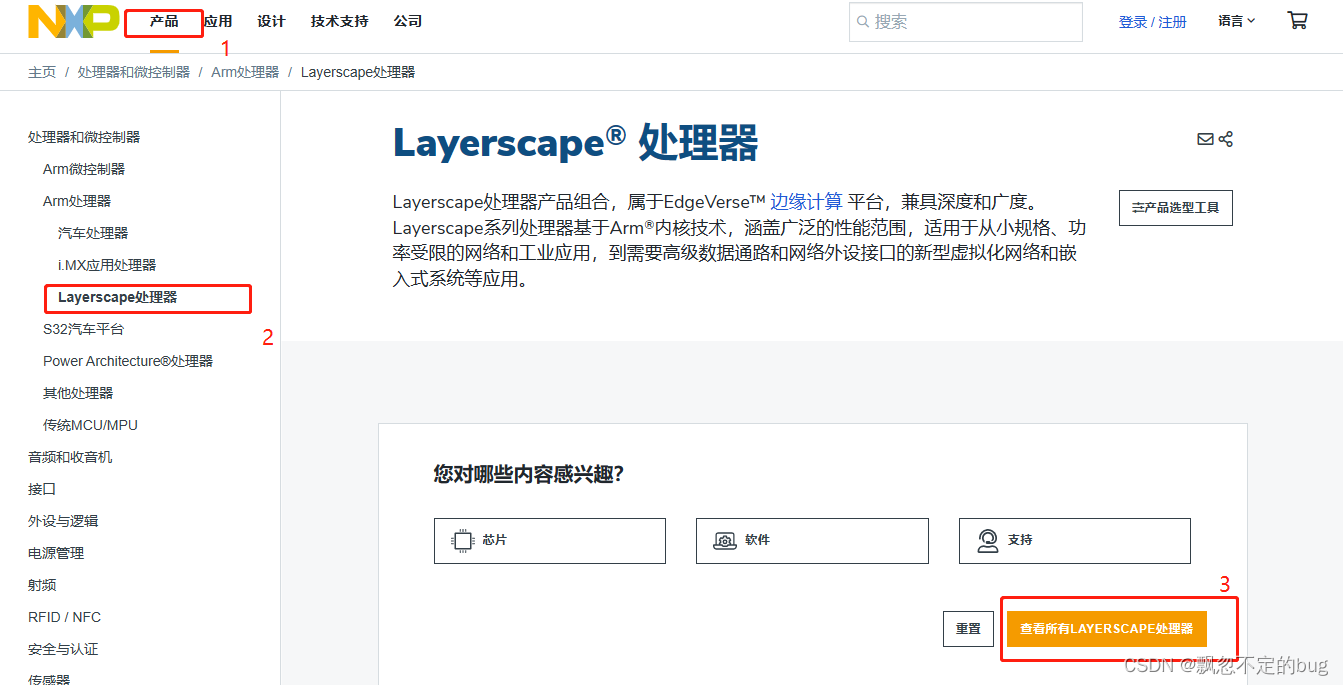The image size is (1343, 685).
Task: Click the email envelope icon
Action: tap(1205, 139)
